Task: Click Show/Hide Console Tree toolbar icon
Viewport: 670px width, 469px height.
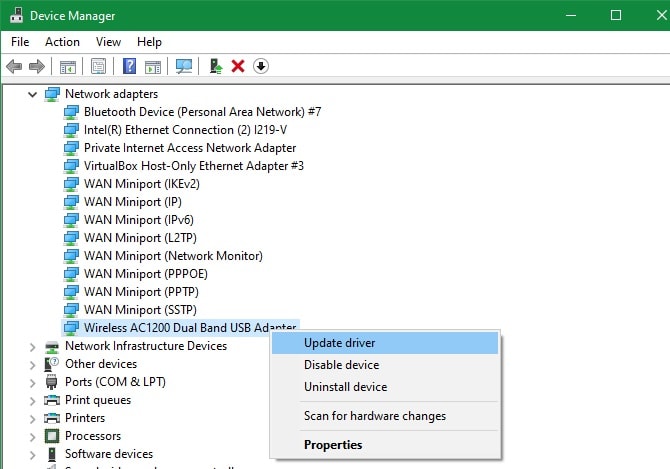Action: [x=68, y=67]
